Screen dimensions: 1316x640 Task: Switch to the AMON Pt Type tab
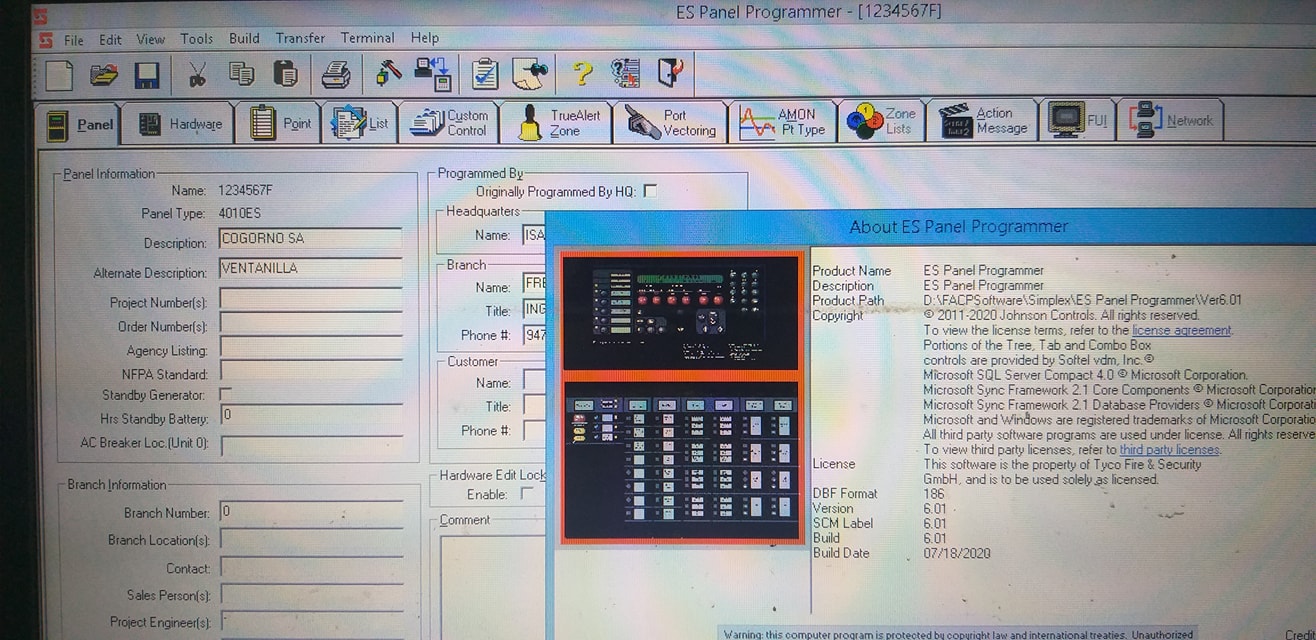click(782, 122)
